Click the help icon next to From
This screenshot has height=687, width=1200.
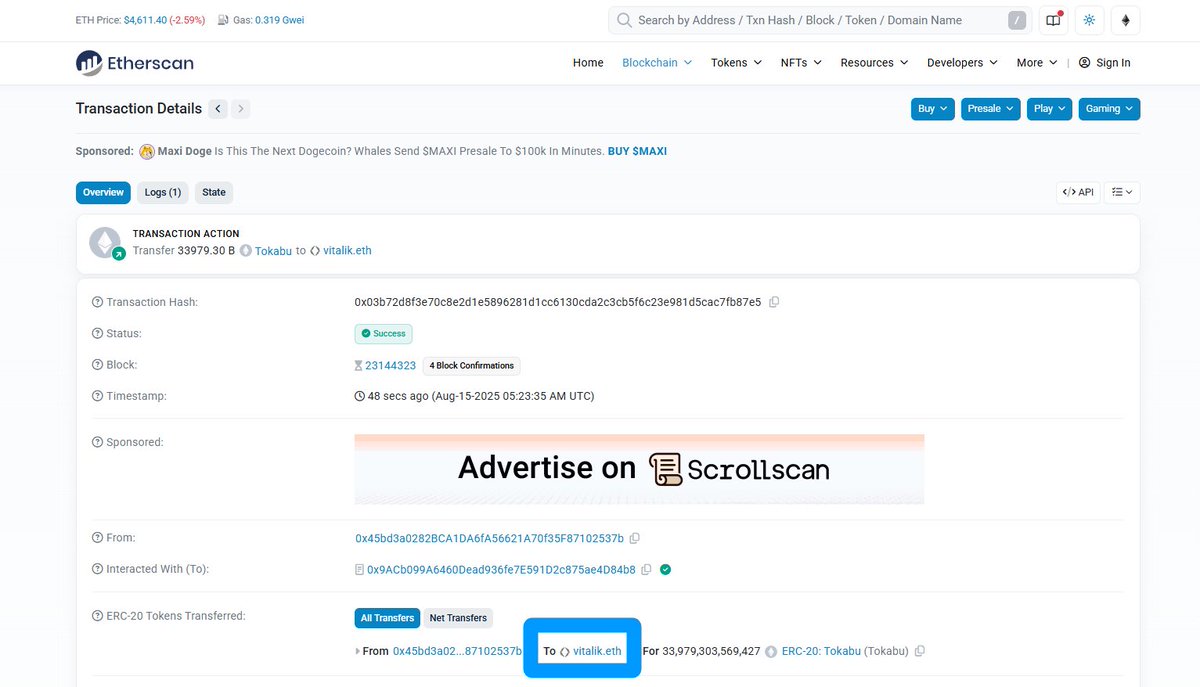tap(97, 538)
